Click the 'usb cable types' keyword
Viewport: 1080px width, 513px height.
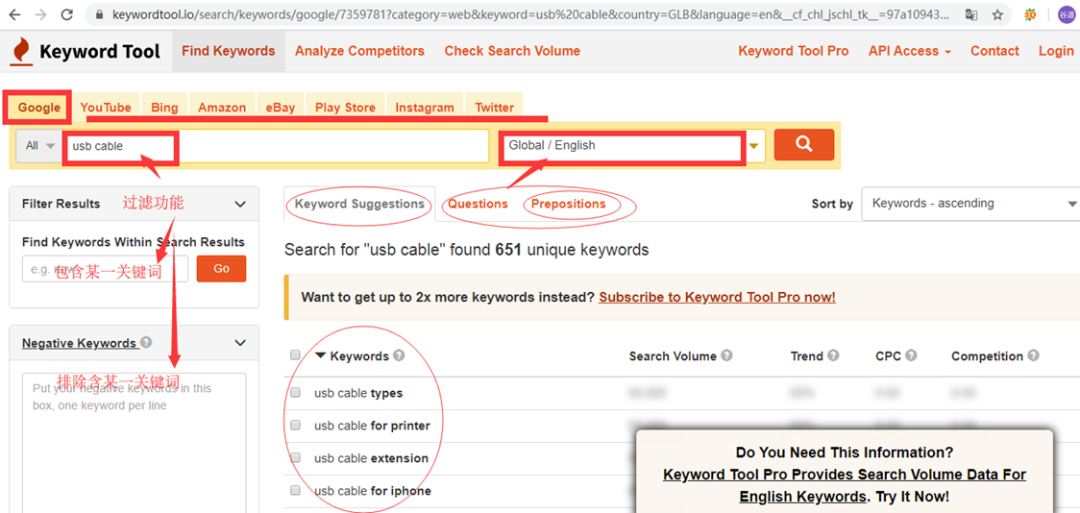[x=358, y=393]
